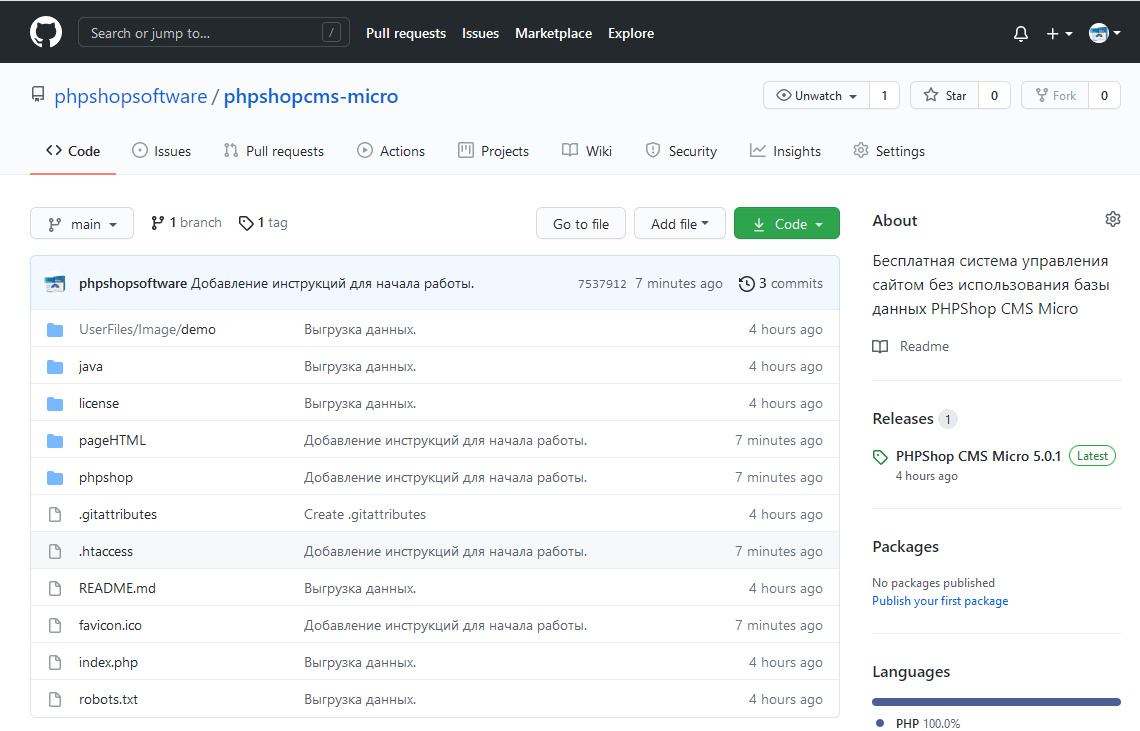The height and width of the screenshot is (731, 1140).
Task: Click the commit author avatar thumbnail
Action: click(x=55, y=284)
